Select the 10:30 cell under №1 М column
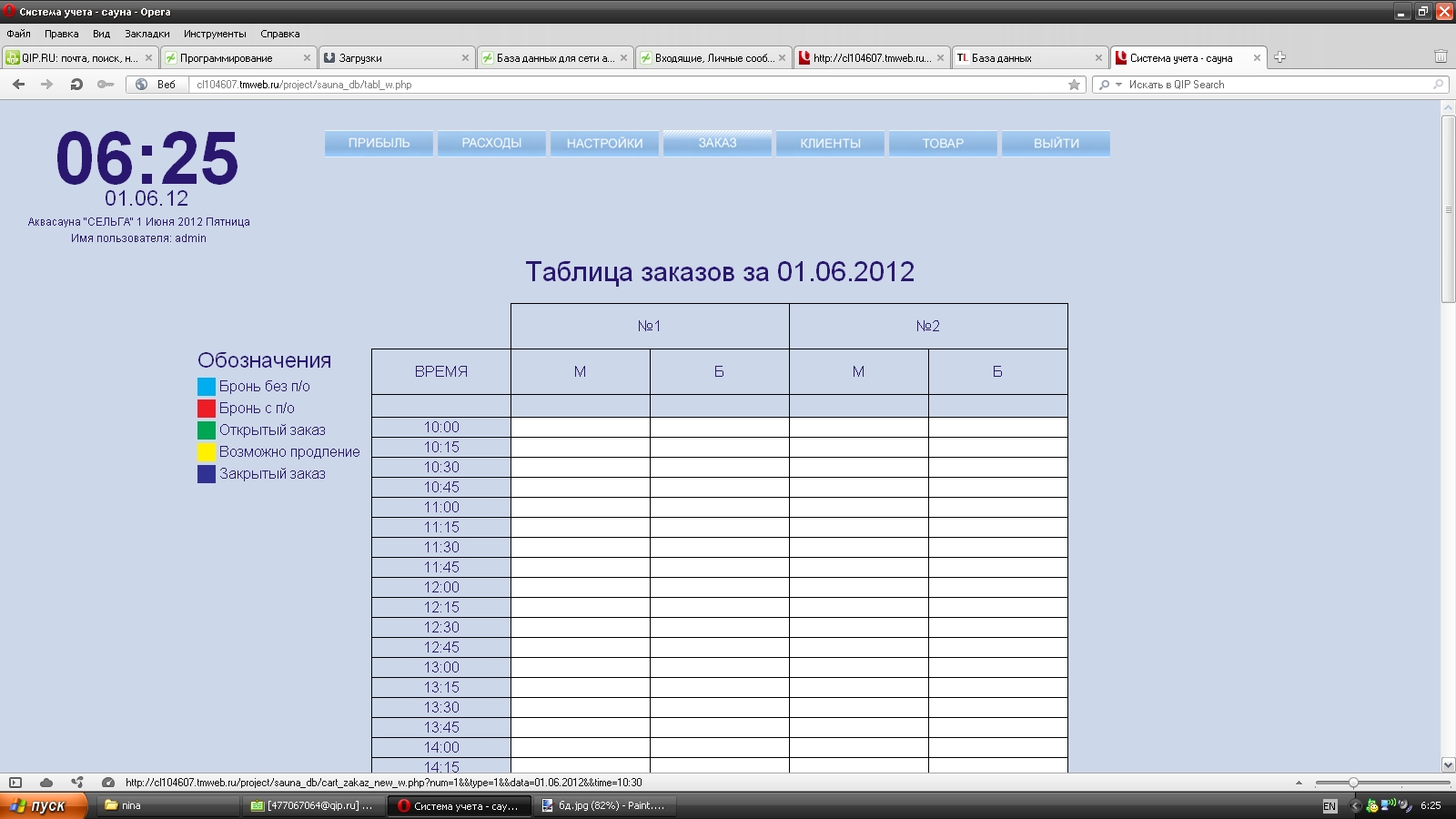Viewport: 1456px width, 819px height. coord(581,468)
